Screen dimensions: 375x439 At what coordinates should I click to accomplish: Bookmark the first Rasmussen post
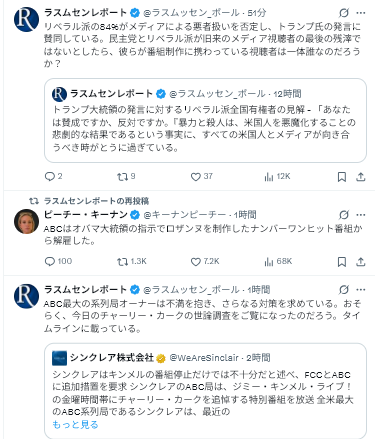coord(342,177)
